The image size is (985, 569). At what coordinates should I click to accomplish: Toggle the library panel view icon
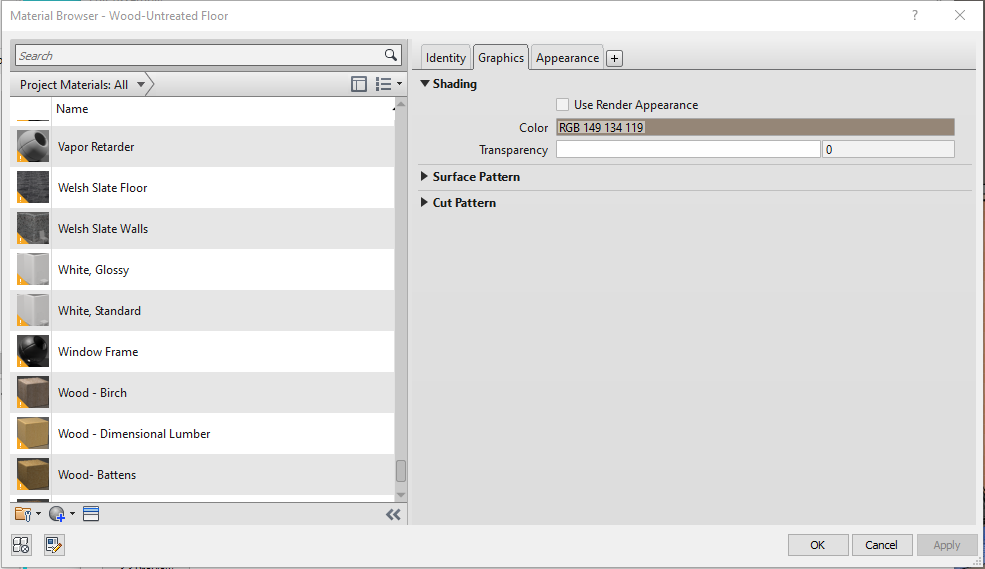[359, 85]
